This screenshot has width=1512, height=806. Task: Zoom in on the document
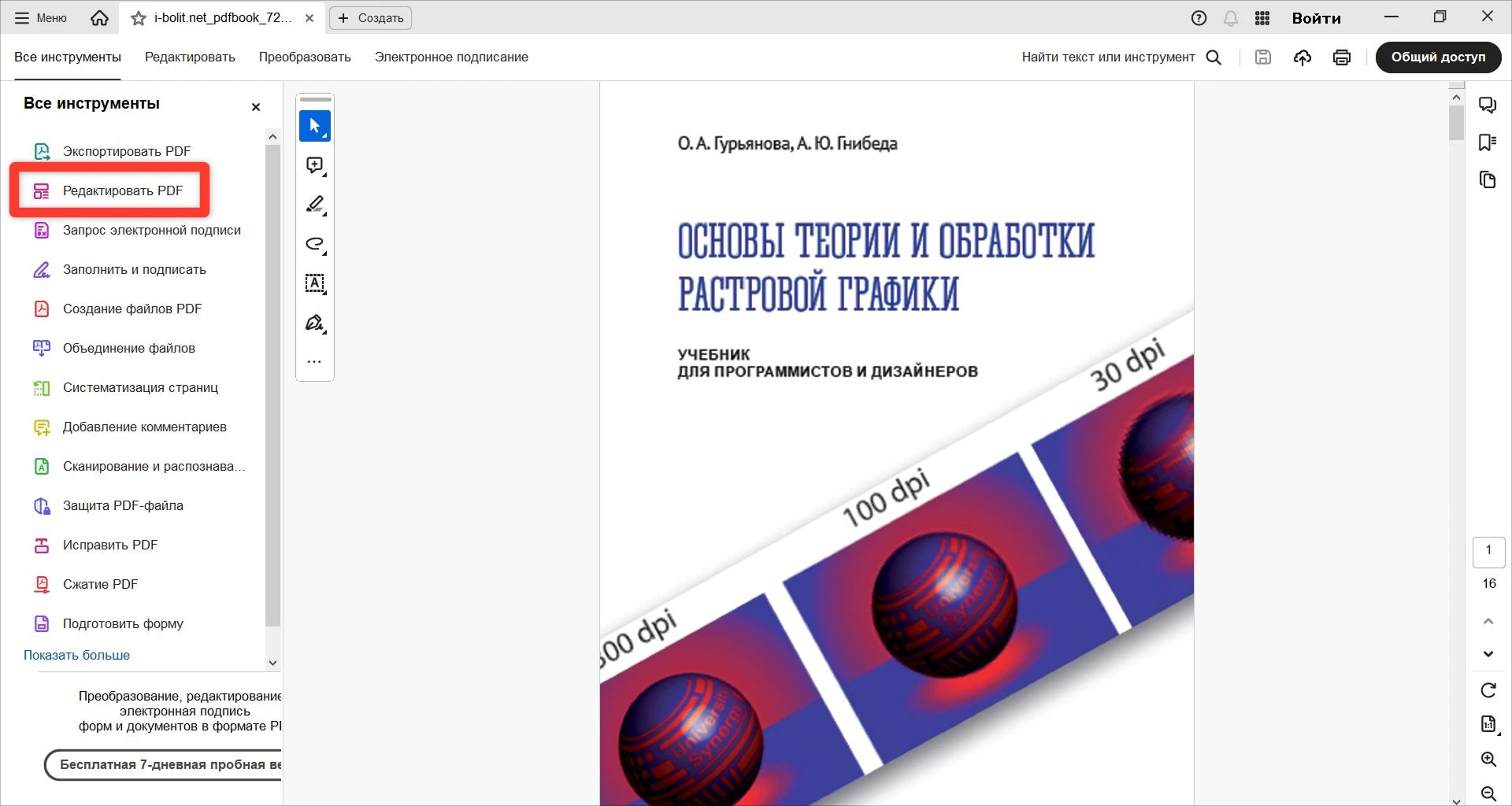click(x=1488, y=760)
